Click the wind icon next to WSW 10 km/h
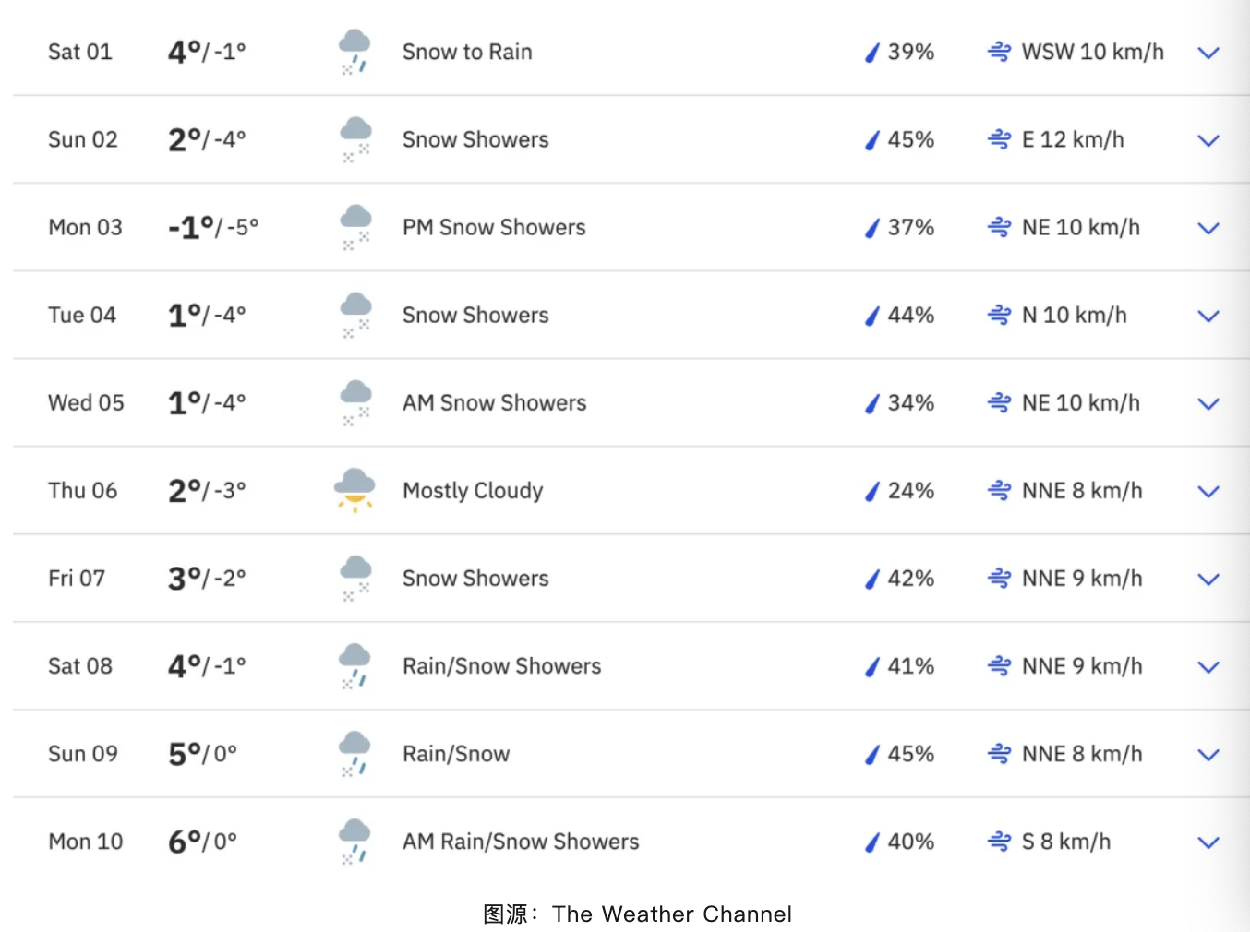Viewport: 1250px width, 932px height. point(999,52)
